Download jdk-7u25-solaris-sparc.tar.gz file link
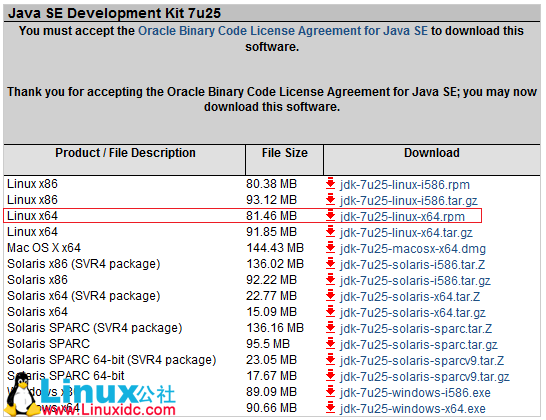The height and width of the screenshot is (420, 546). point(419,345)
